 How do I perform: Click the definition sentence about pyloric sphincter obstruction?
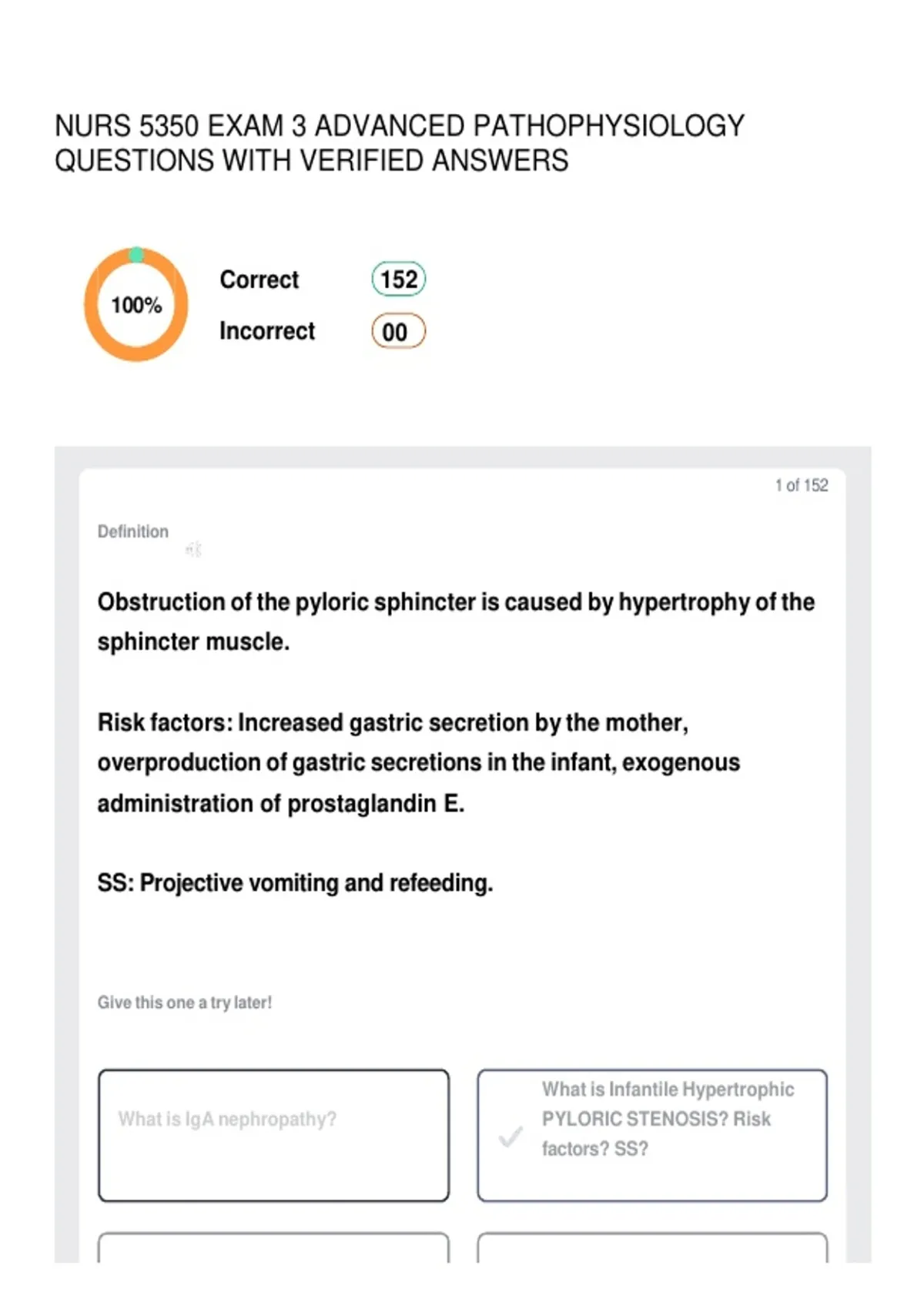(456, 621)
